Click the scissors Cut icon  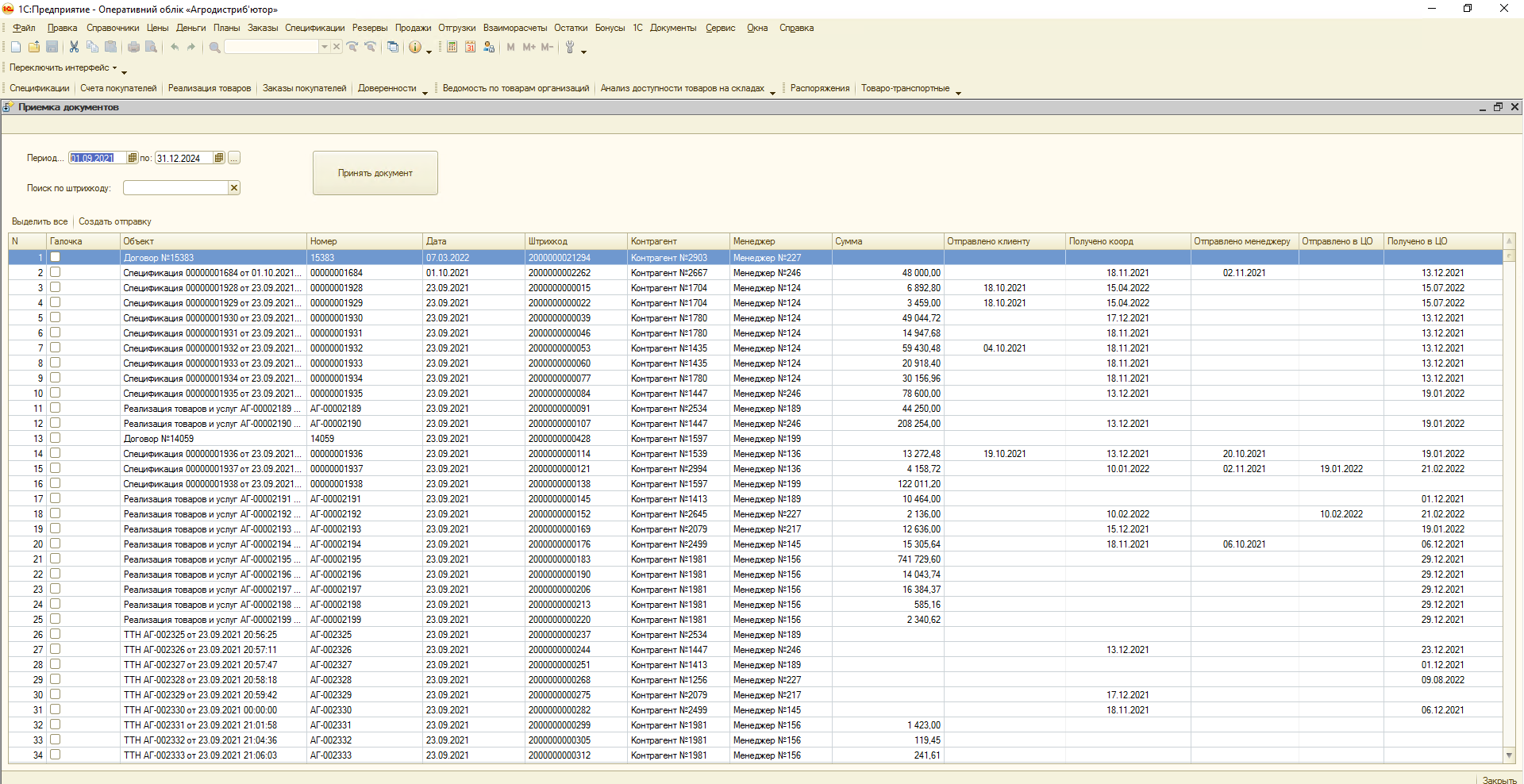74,48
